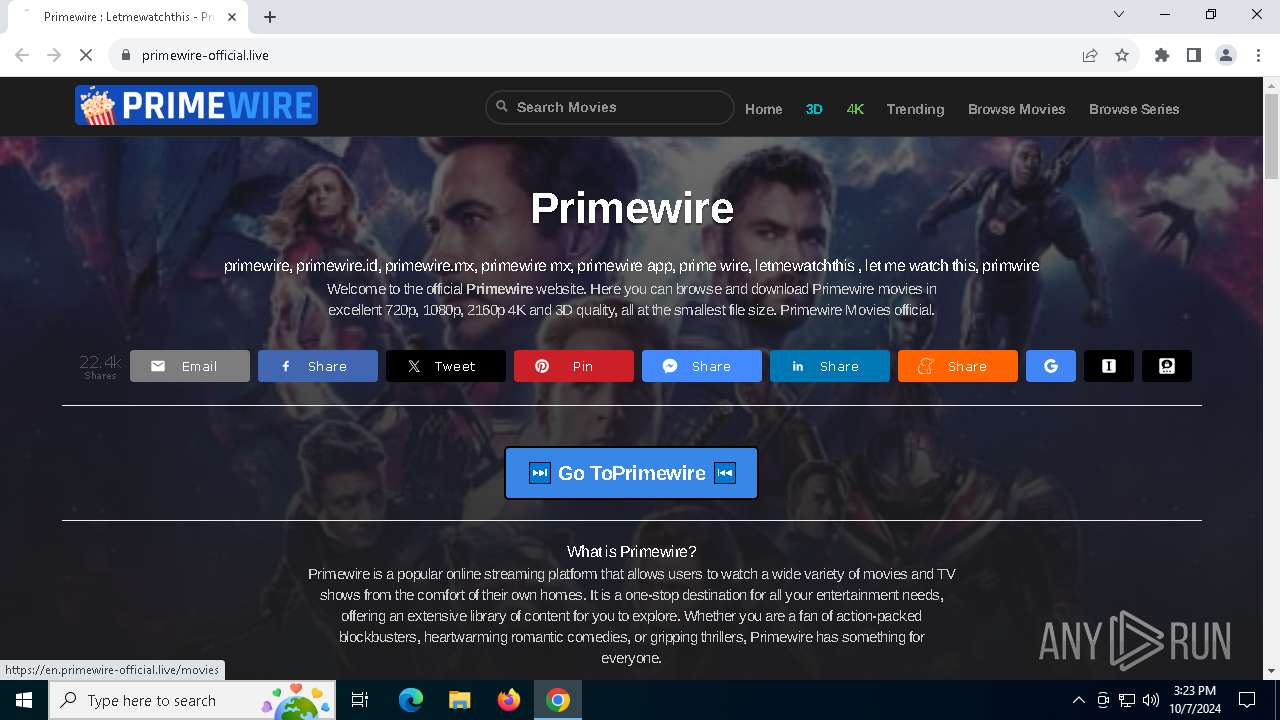
Task: Go back to previous page
Action: coord(22,55)
